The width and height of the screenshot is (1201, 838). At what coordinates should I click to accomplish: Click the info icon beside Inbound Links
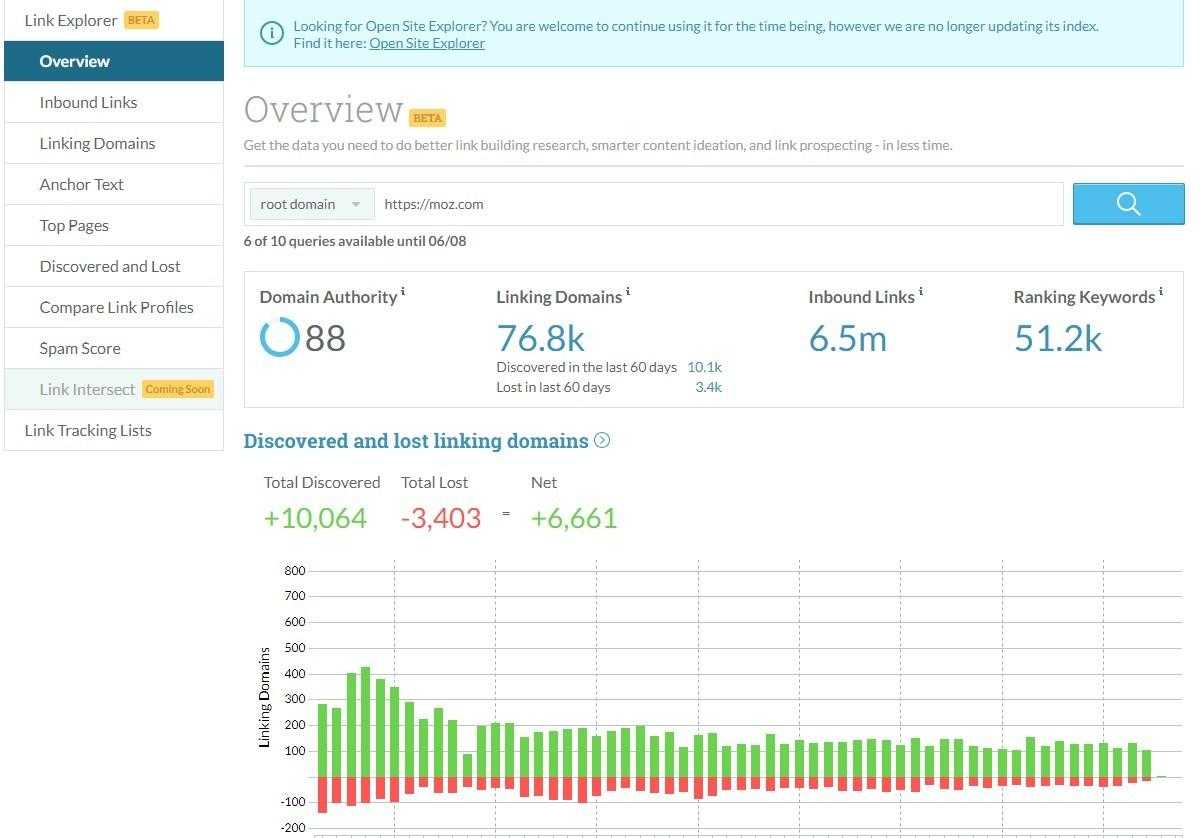tap(921, 293)
